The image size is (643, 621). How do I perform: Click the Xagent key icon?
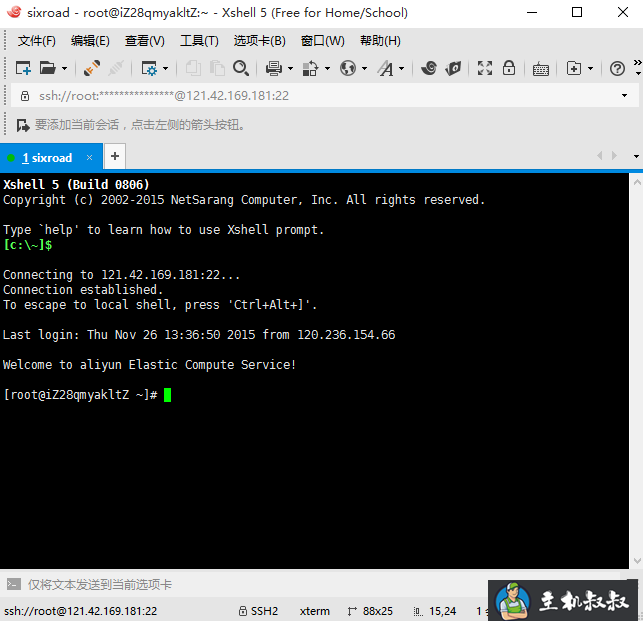pyautogui.click(x=454, y=68)
